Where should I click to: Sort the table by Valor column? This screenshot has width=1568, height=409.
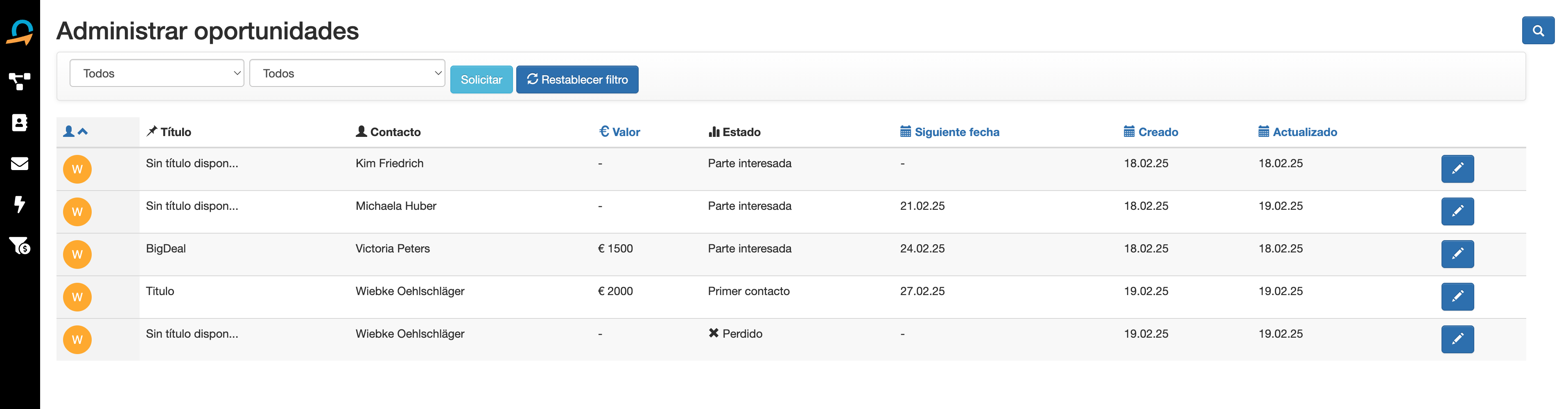click(x=620, y=132)
